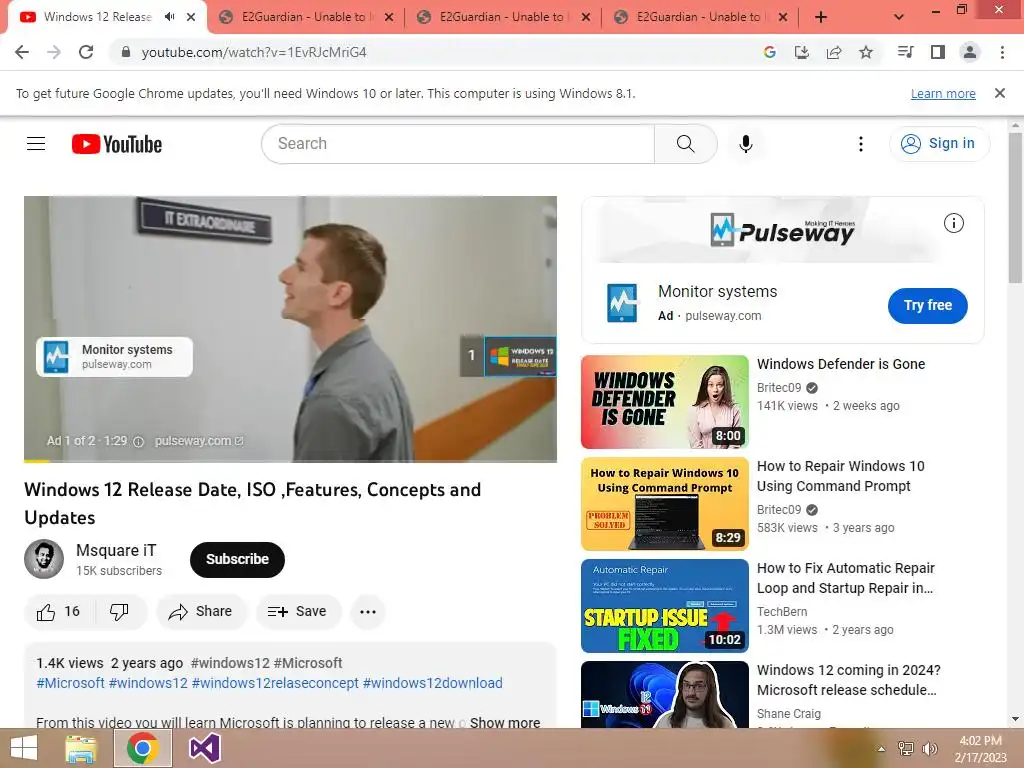Click the Try free ad button
This screenshot has height=768, width=1024.
pyautogui.click(x=927, y=305)
